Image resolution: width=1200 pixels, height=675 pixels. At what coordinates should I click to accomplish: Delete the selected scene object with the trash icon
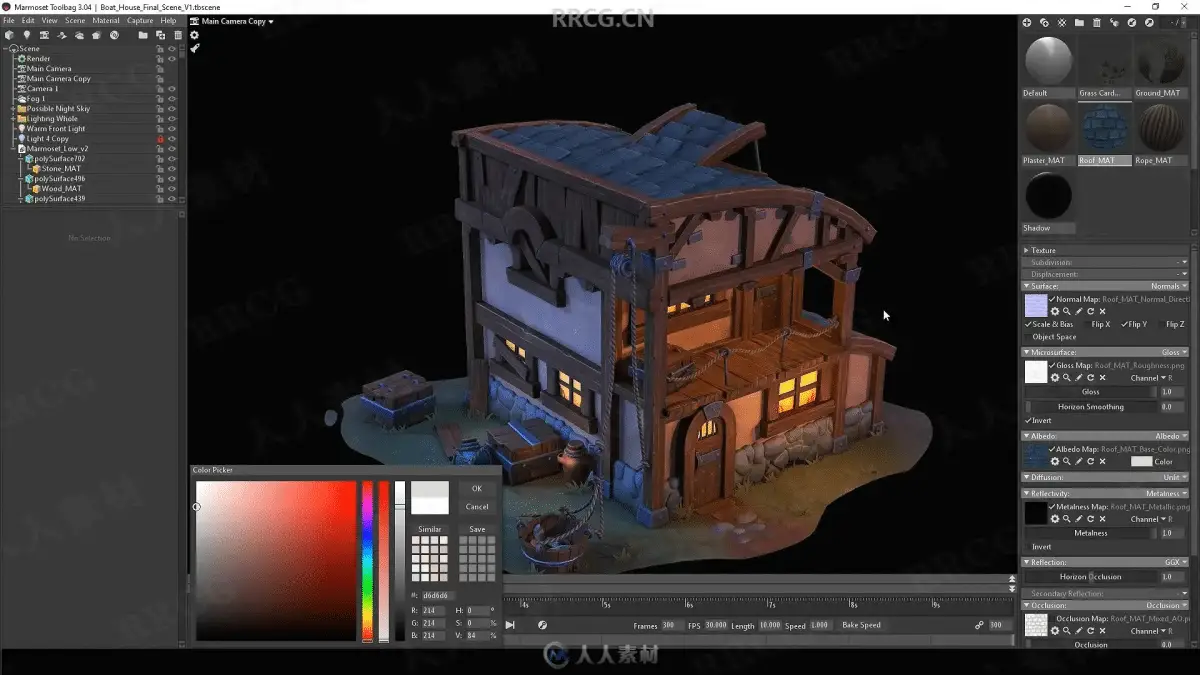178,35
